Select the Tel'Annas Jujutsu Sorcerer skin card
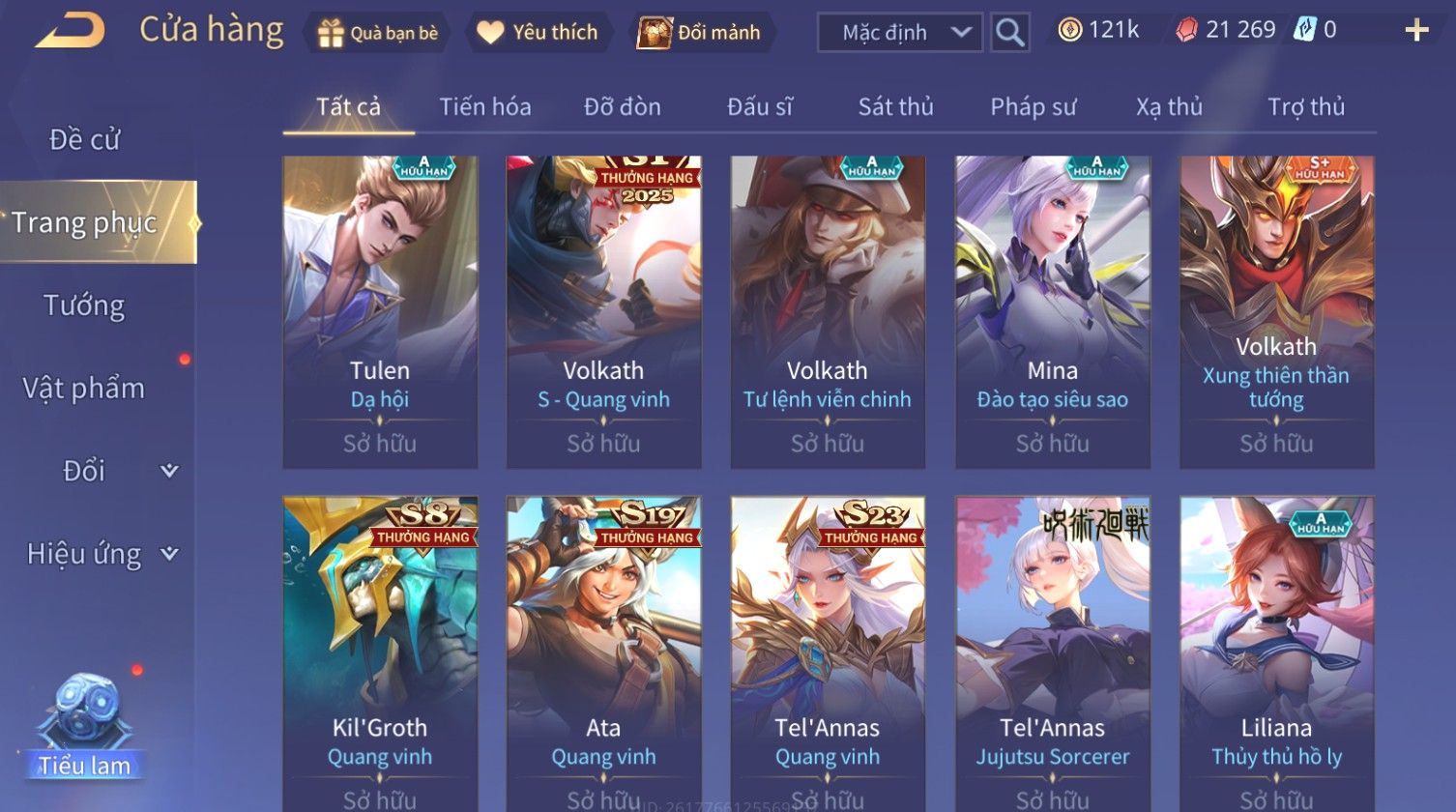 click(x=1052, y=653)
